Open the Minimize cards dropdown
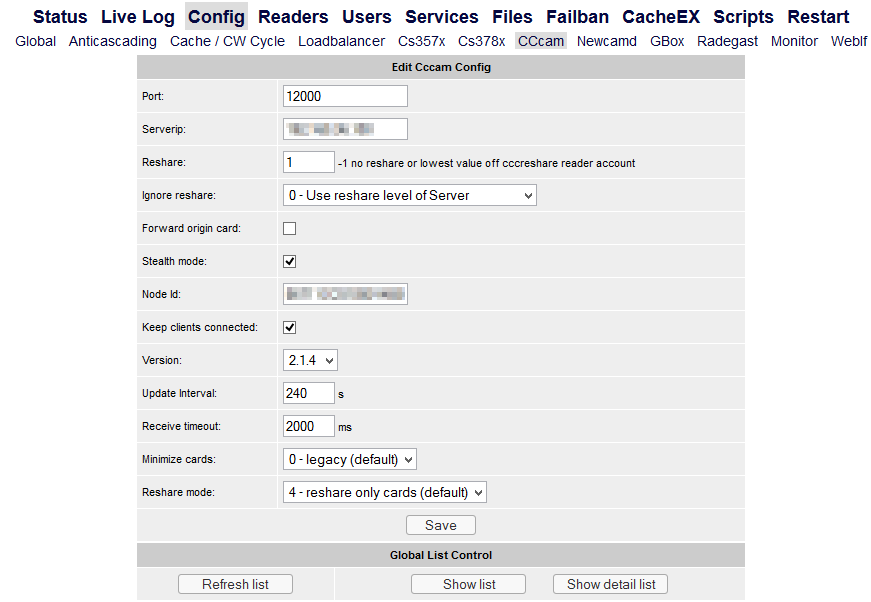 (350, 459)
